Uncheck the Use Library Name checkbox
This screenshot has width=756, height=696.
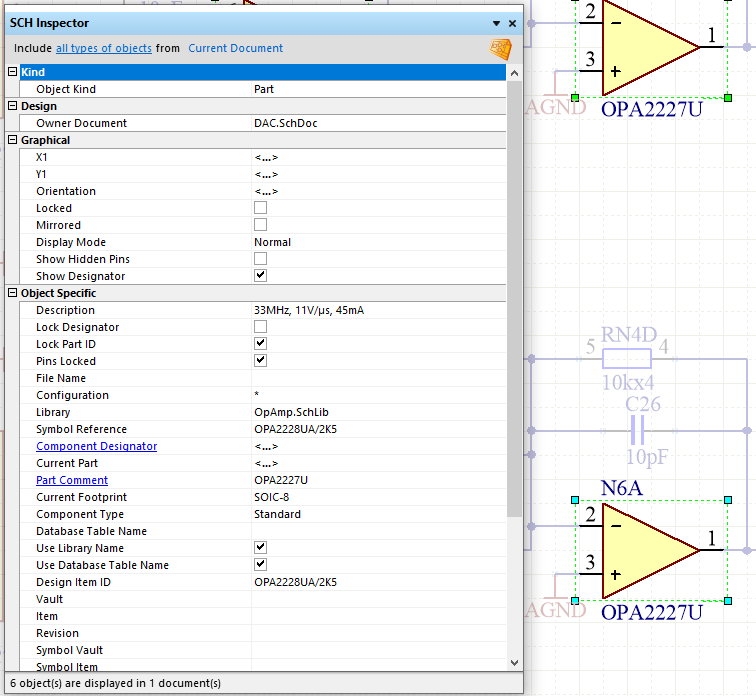[260, 548]
